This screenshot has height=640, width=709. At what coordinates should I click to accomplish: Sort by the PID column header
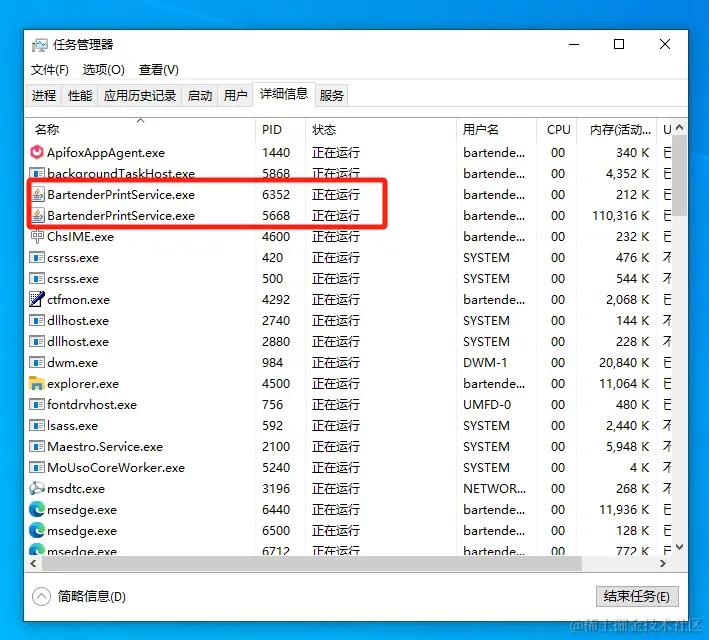click(280, 129)
